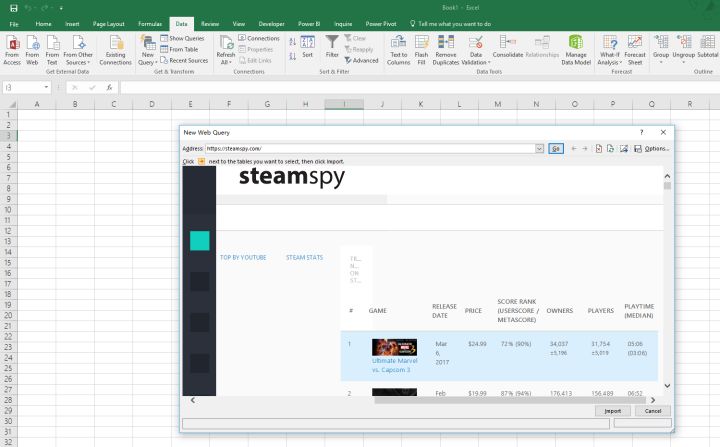This screenshot has width=720, height=447.
Task: Click the Advanced filter button
Action: click(x=361, y=60)
